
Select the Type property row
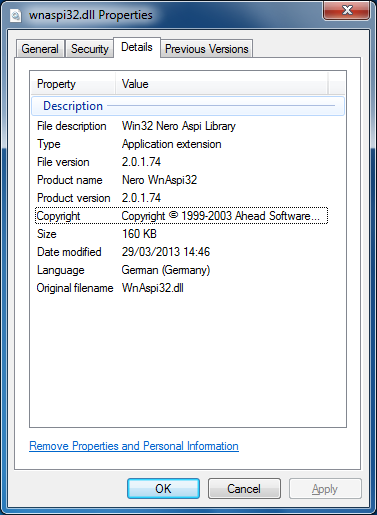[182, 144]
